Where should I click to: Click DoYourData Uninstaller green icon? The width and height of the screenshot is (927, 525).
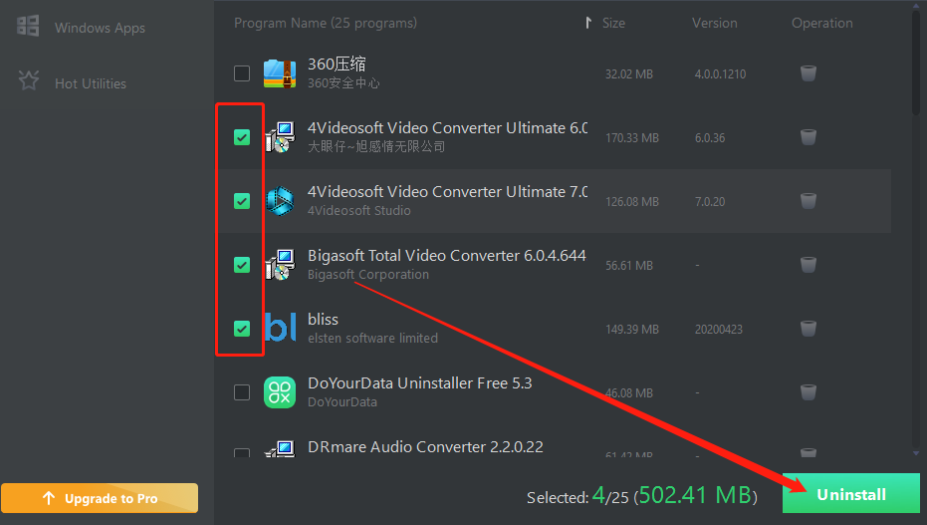point(280,393)
